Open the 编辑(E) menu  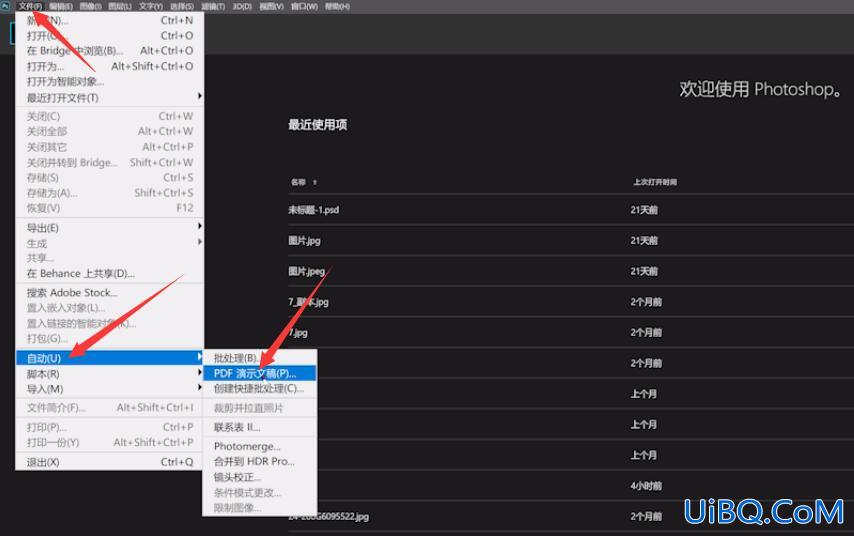click(60, 7)
